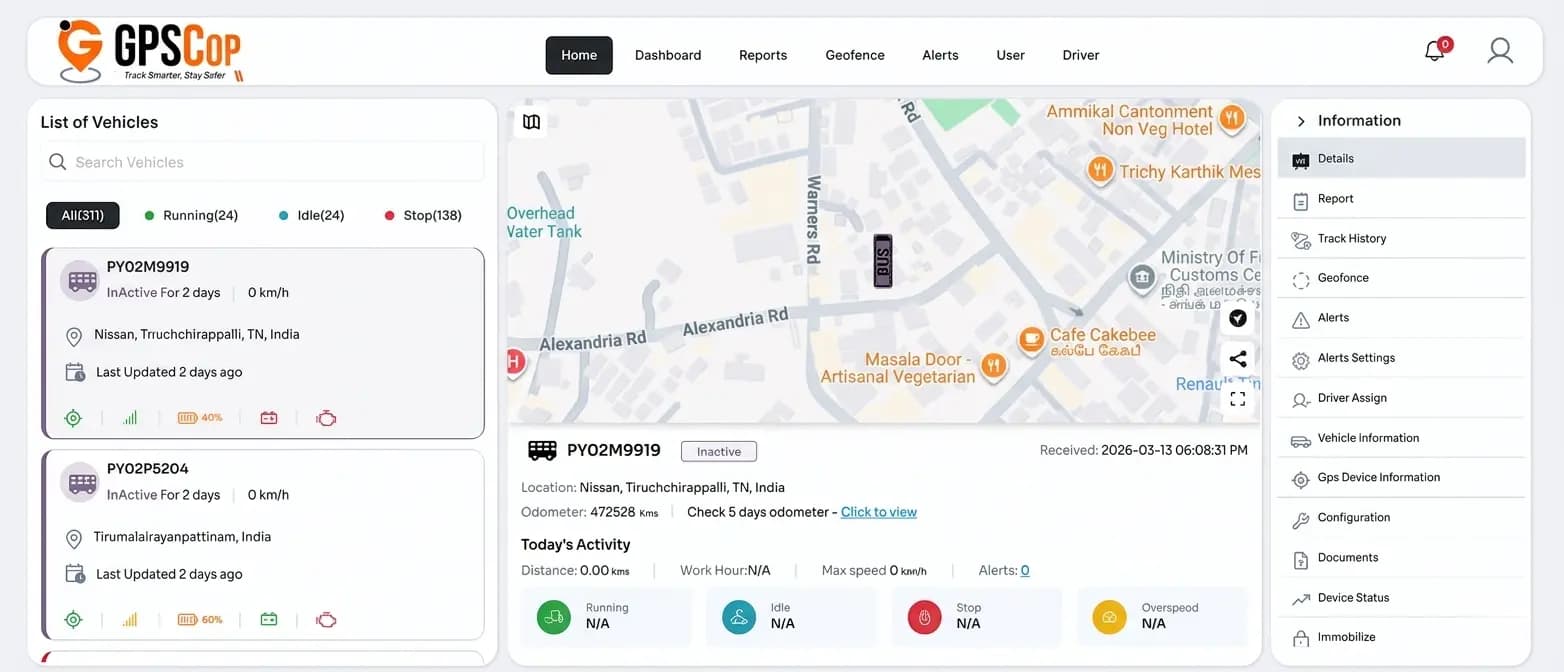This screenshot has height=672, width=1564.
Task: Toggle the map layers icon
Action: [531, 122]
